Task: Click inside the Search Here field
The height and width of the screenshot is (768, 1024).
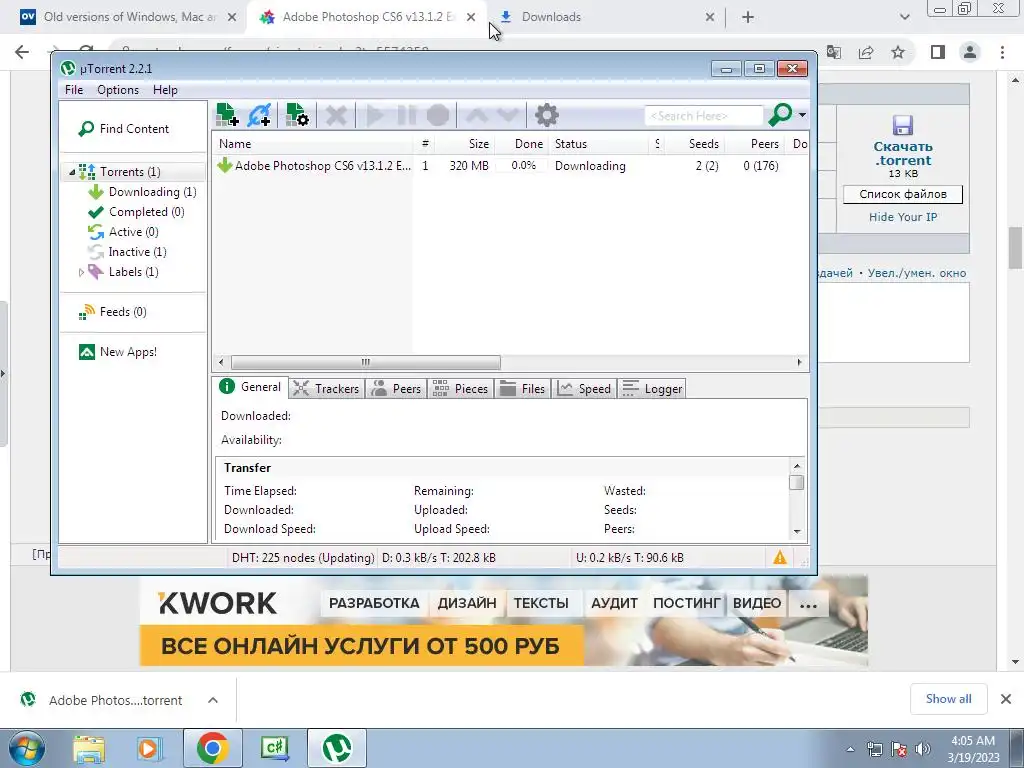Action: click(703, 116)
